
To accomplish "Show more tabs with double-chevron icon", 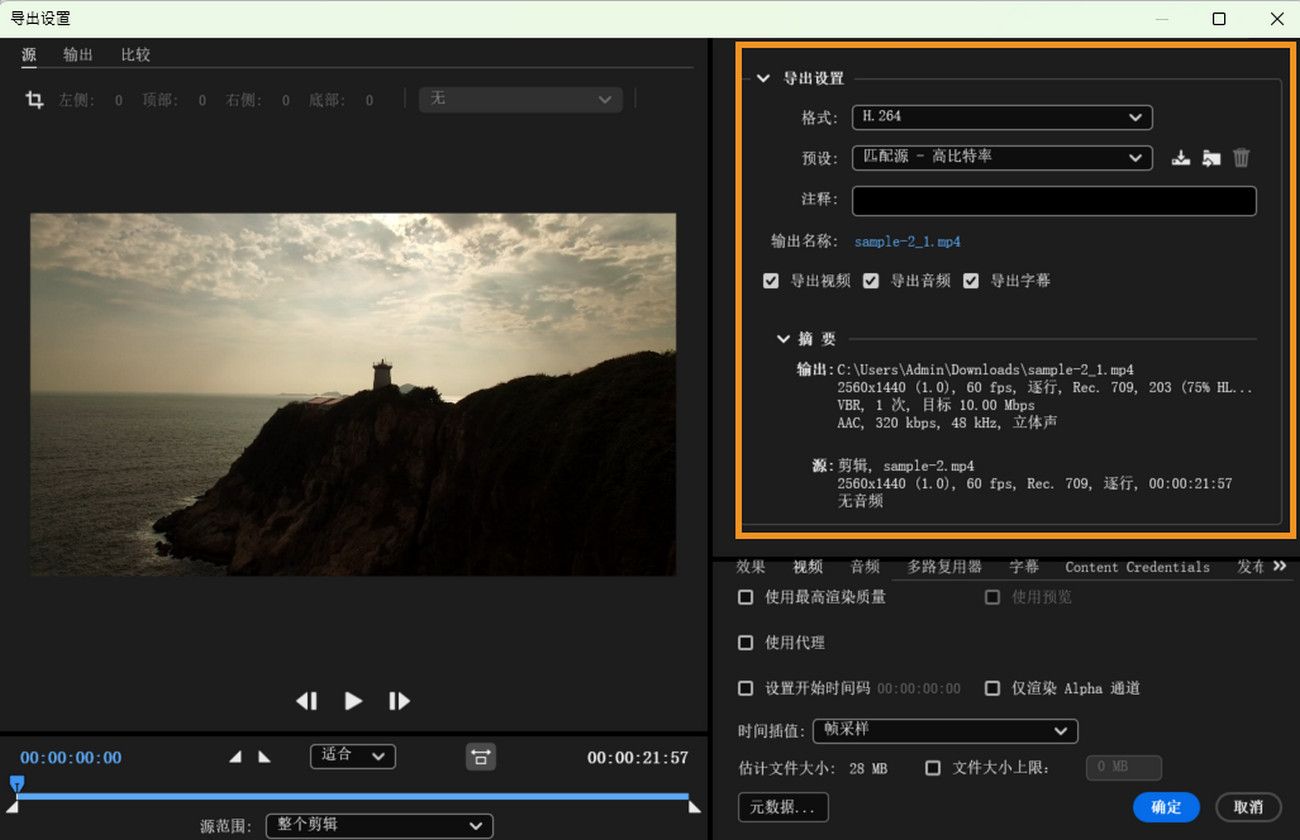I will [x=1279, y=566].
